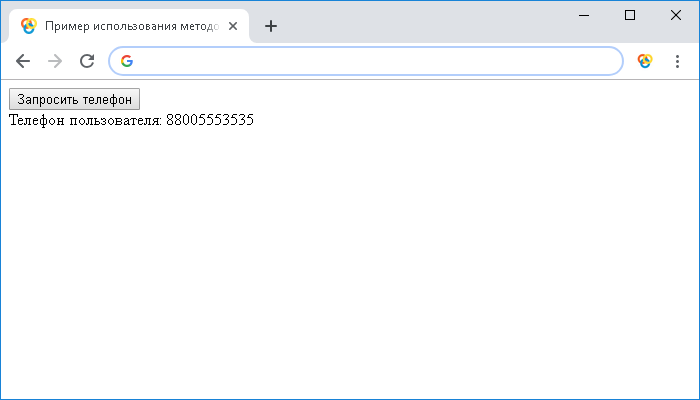Go back to the previous page
This screenshot has width=700, height=400.
coord(23,61)
